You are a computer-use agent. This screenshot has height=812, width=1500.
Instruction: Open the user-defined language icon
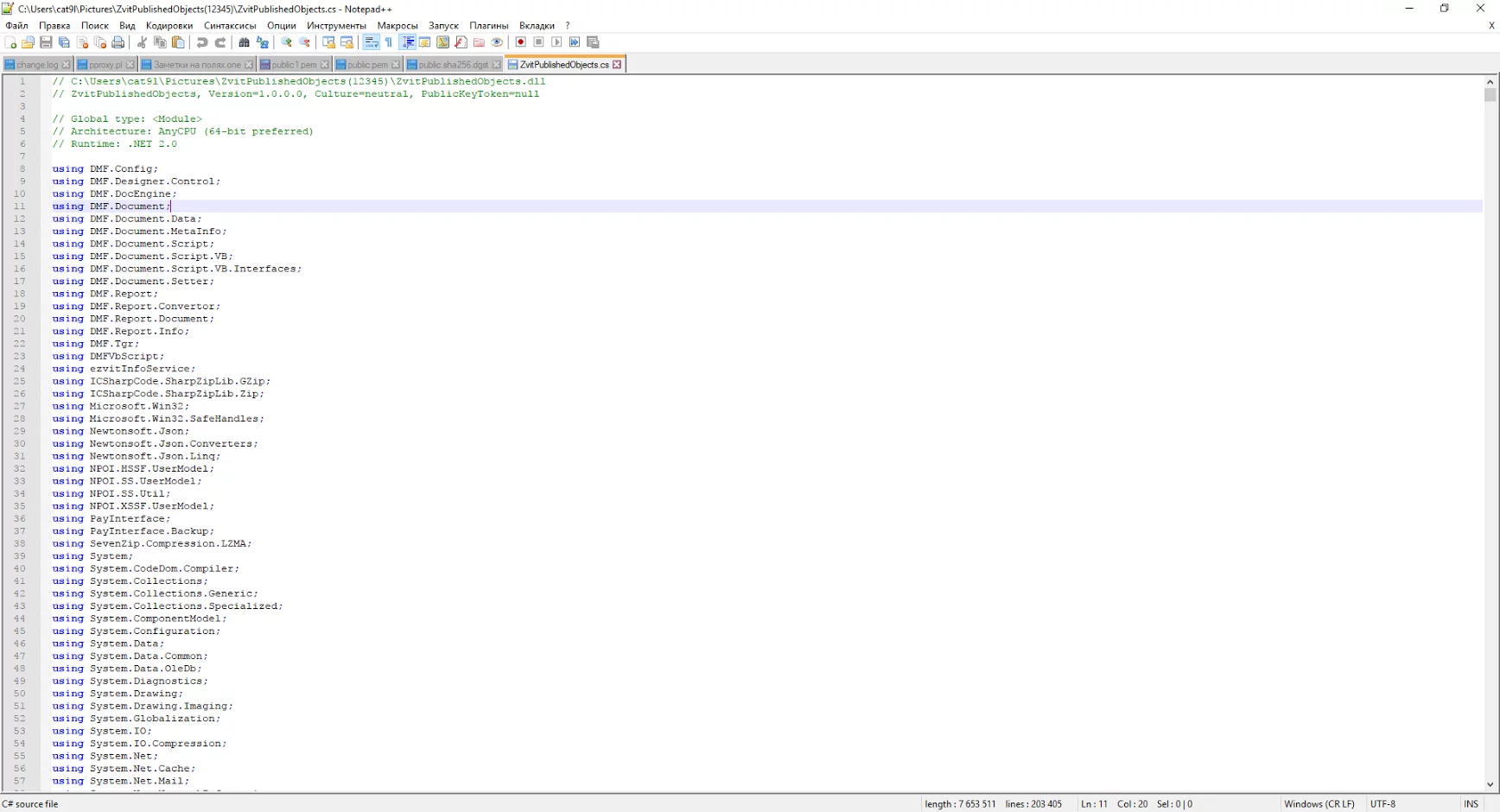(425, 42)
